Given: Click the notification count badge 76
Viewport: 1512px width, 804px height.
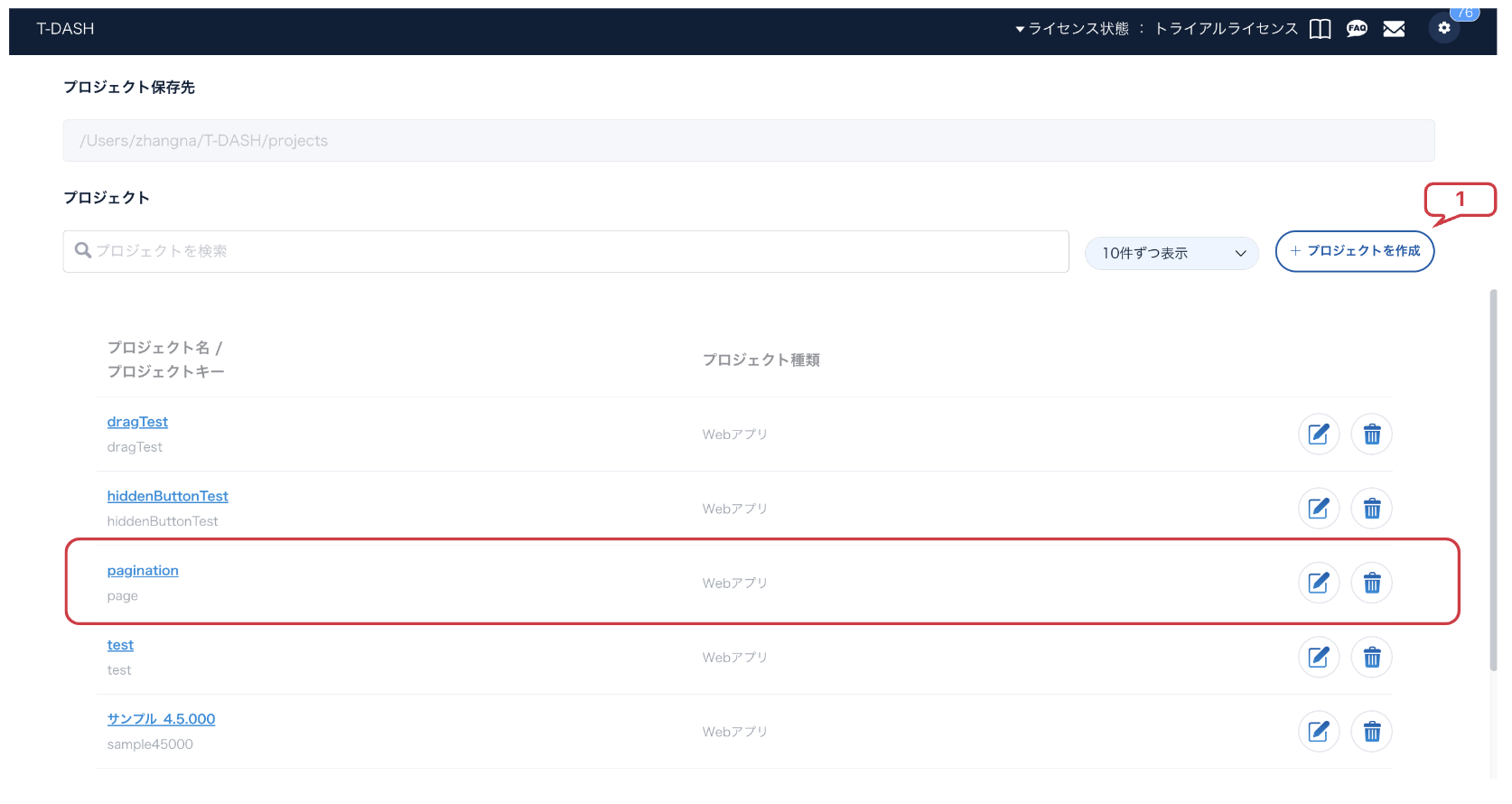Looking at the screenshot, I should pyautogui.click(x=1465, y=13).
